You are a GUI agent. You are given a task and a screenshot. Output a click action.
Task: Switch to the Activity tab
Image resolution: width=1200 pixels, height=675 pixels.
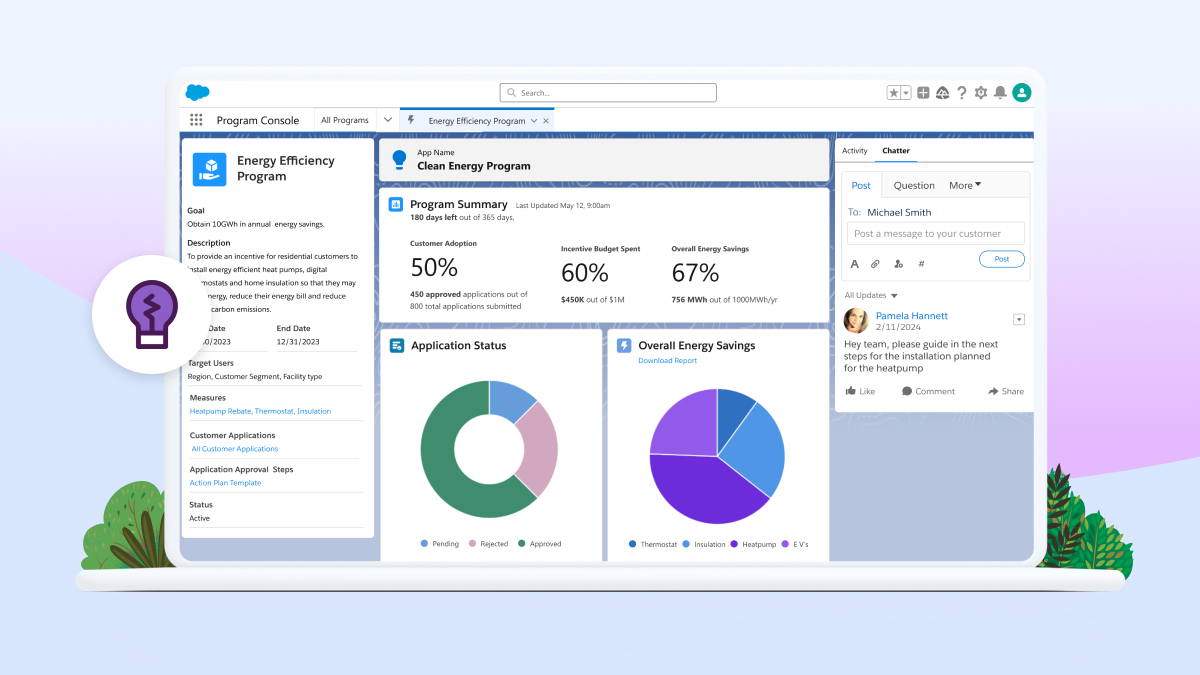click(854, 150)
